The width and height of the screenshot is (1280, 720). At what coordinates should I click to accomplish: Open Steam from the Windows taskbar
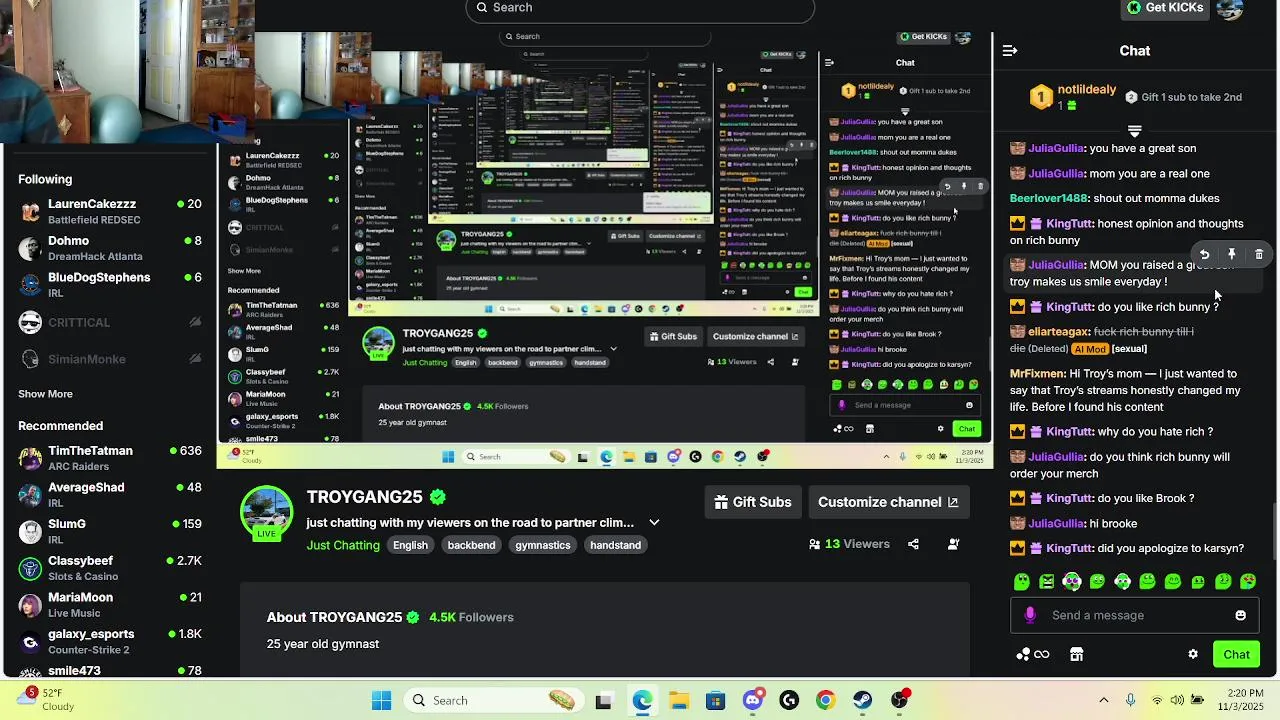pos(862,700)
